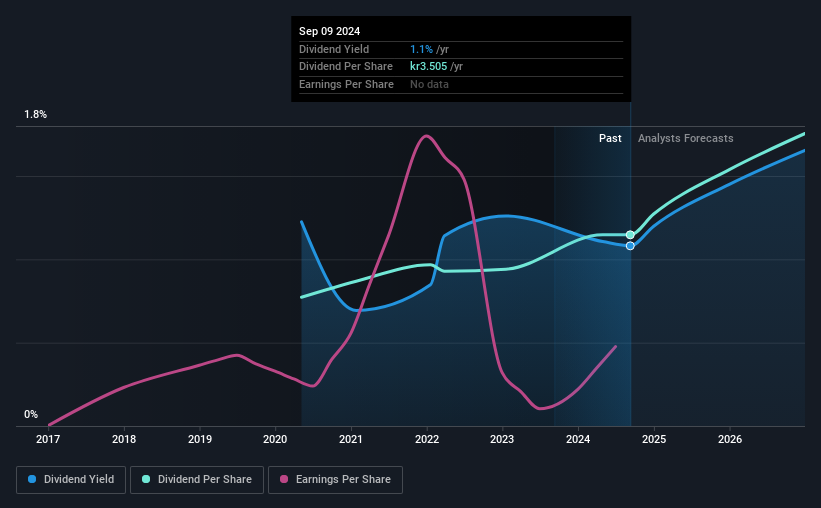Click the Past section label
This screenshot has width=821, height=508.
pos(611,138)
